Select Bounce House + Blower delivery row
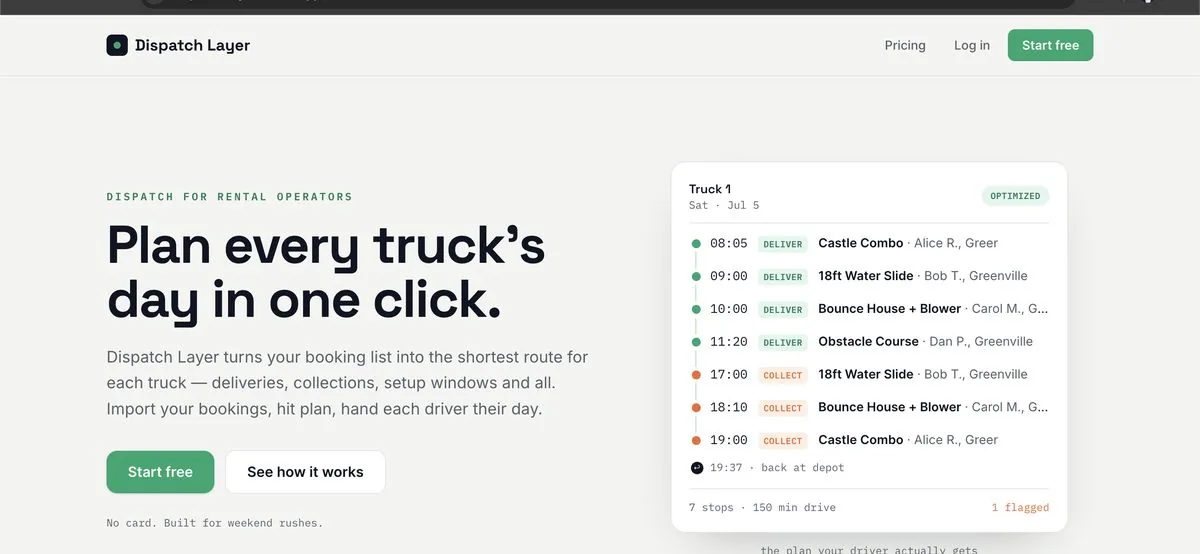 point(869,309)
